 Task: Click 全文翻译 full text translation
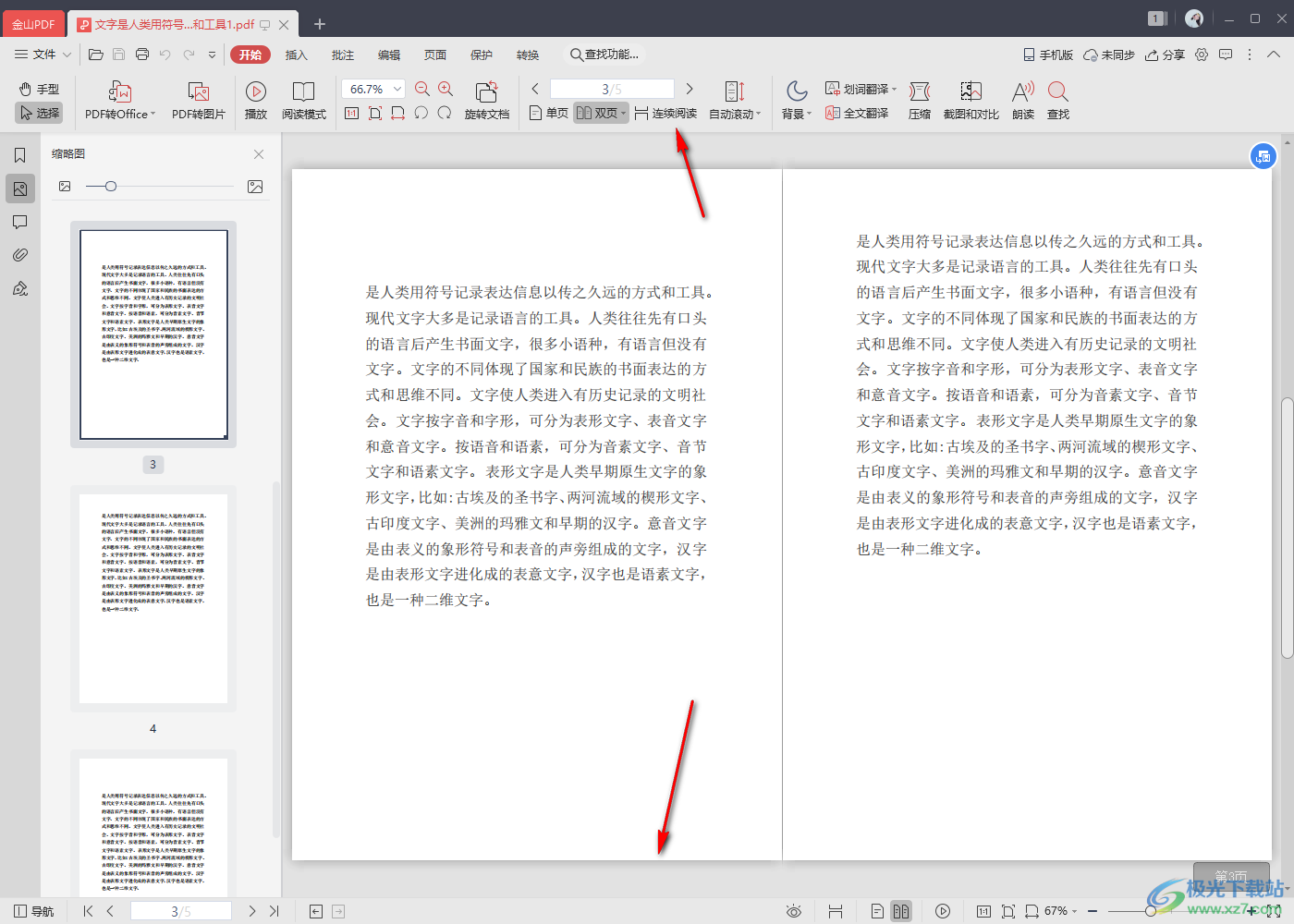(x=857, y=113)
